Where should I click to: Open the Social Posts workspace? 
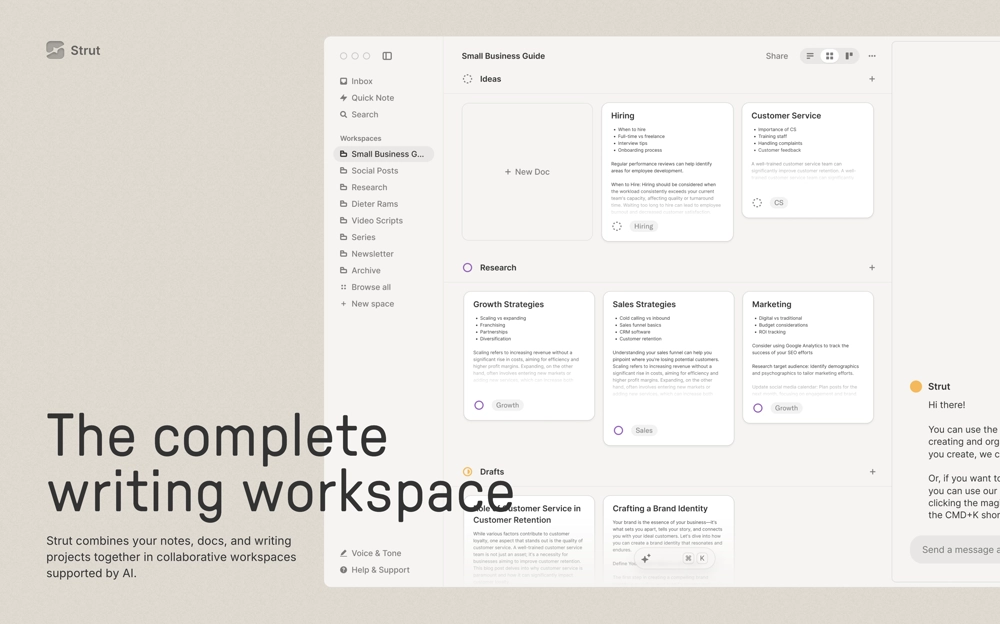point(369,170)
